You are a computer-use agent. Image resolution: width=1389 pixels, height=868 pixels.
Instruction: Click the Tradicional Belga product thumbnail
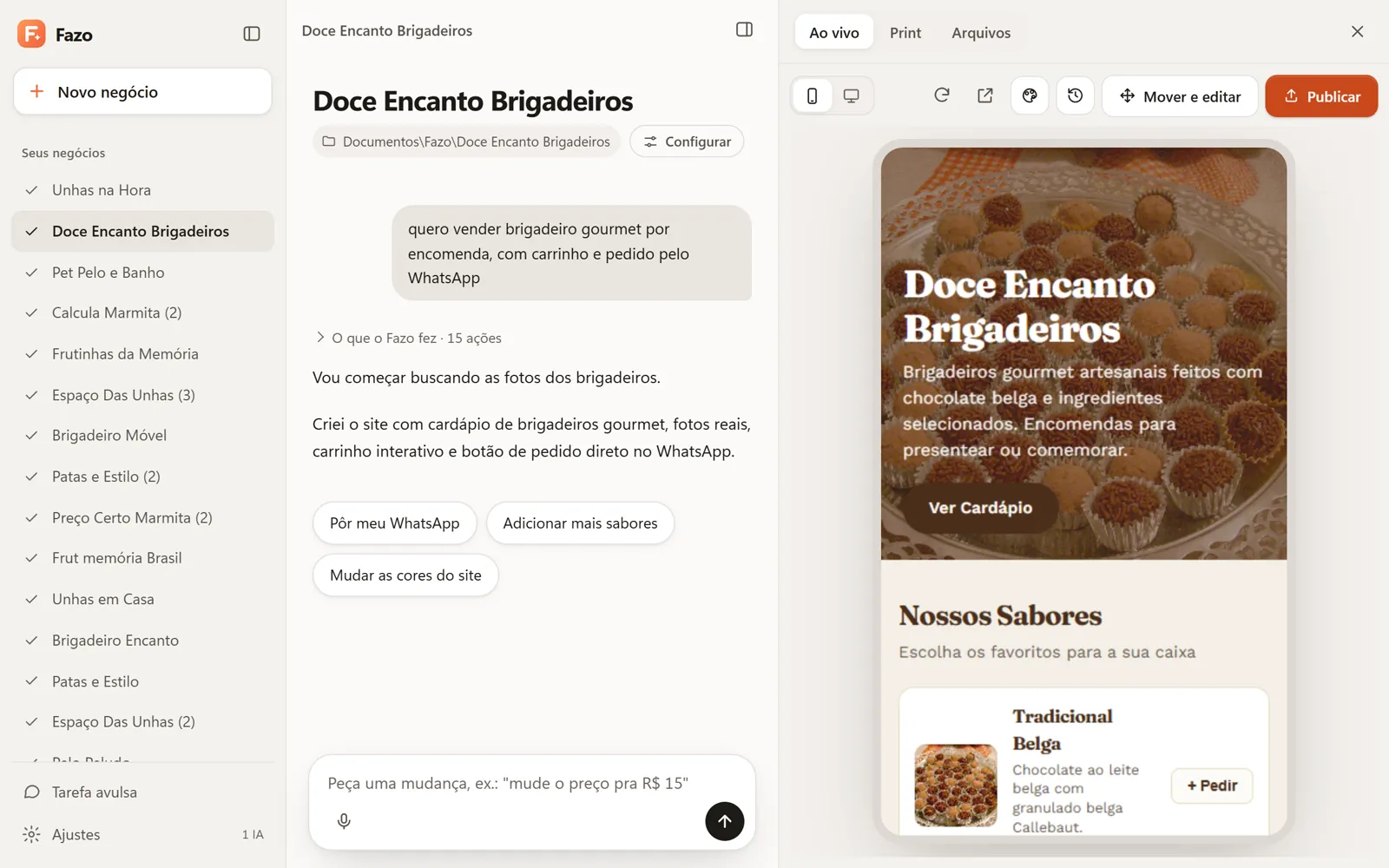tap(956, 786)
